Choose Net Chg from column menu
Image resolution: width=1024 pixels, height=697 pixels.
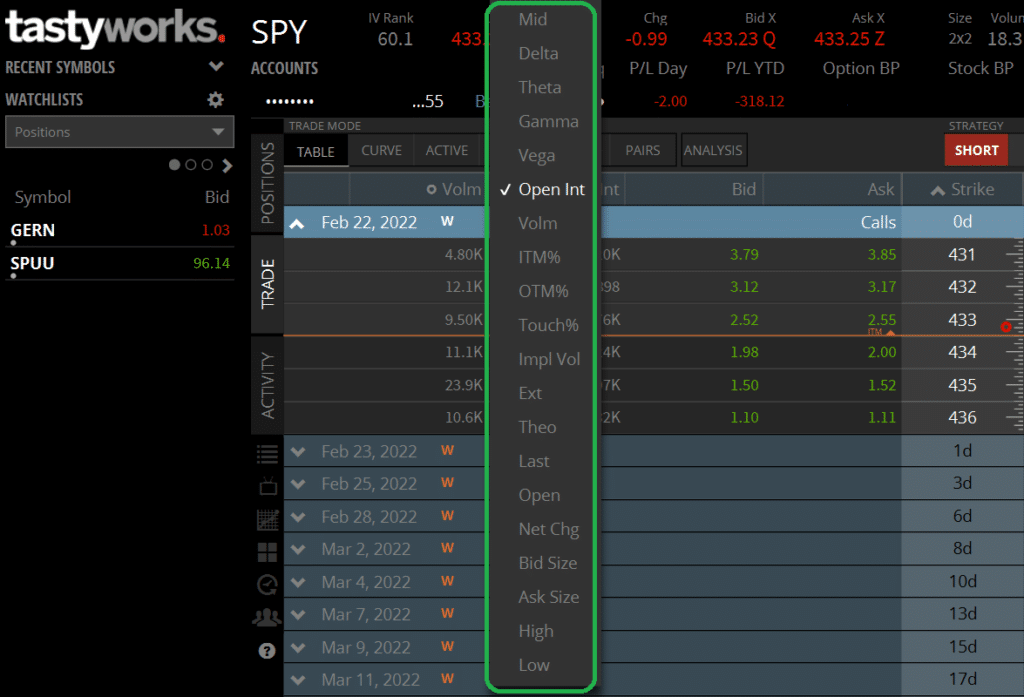[x=549, y=529]
